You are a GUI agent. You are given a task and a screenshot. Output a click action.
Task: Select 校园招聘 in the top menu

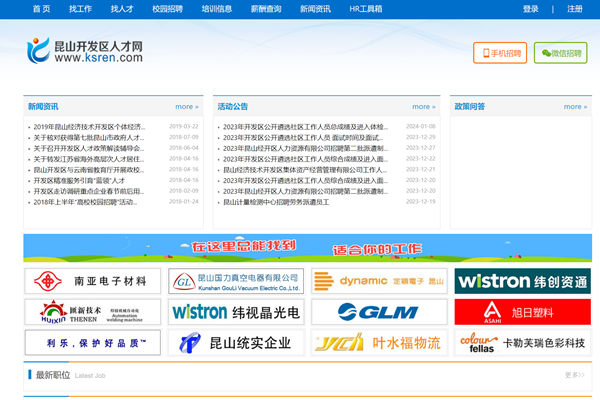click(168, 9)
